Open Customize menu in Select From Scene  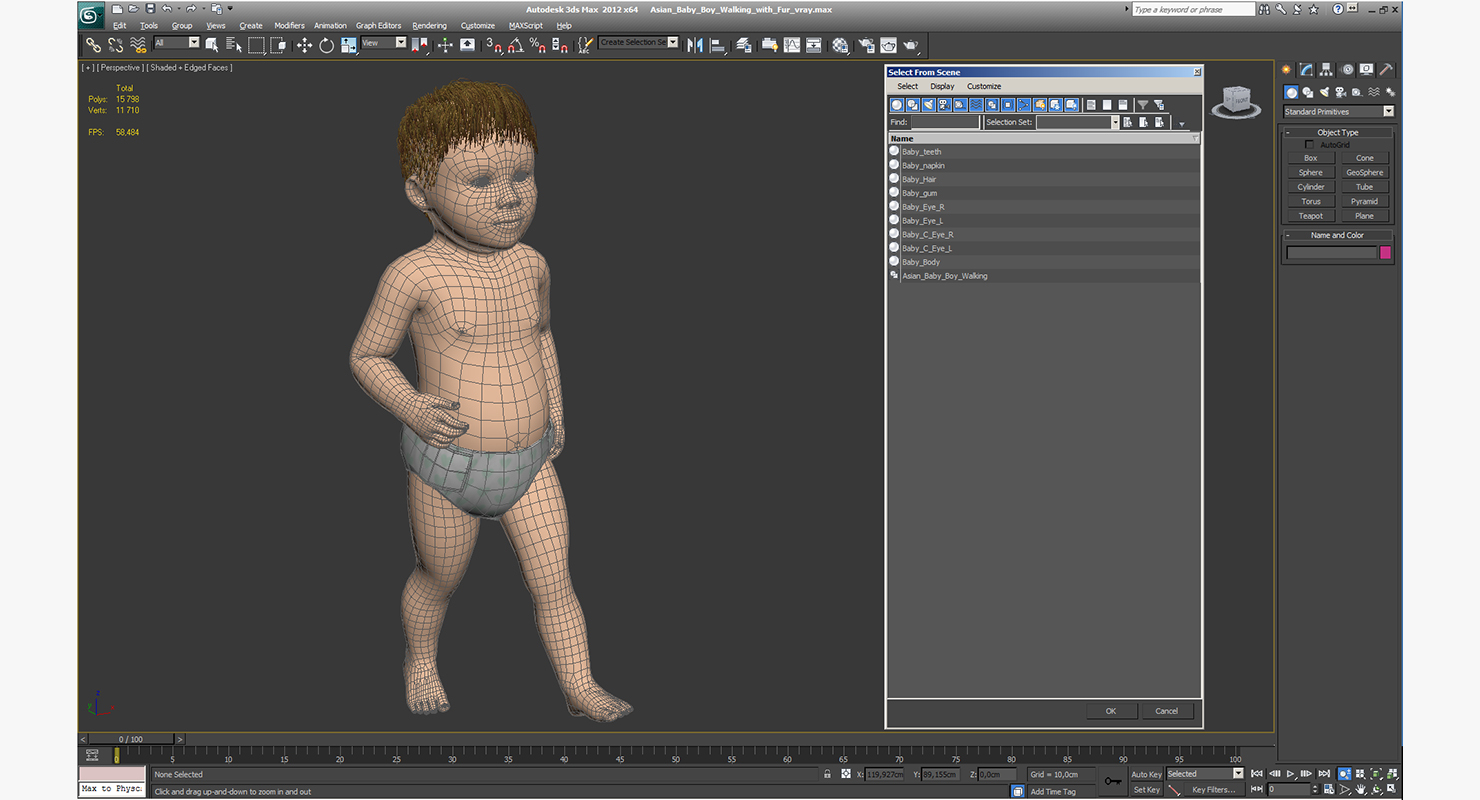(984, 86)
